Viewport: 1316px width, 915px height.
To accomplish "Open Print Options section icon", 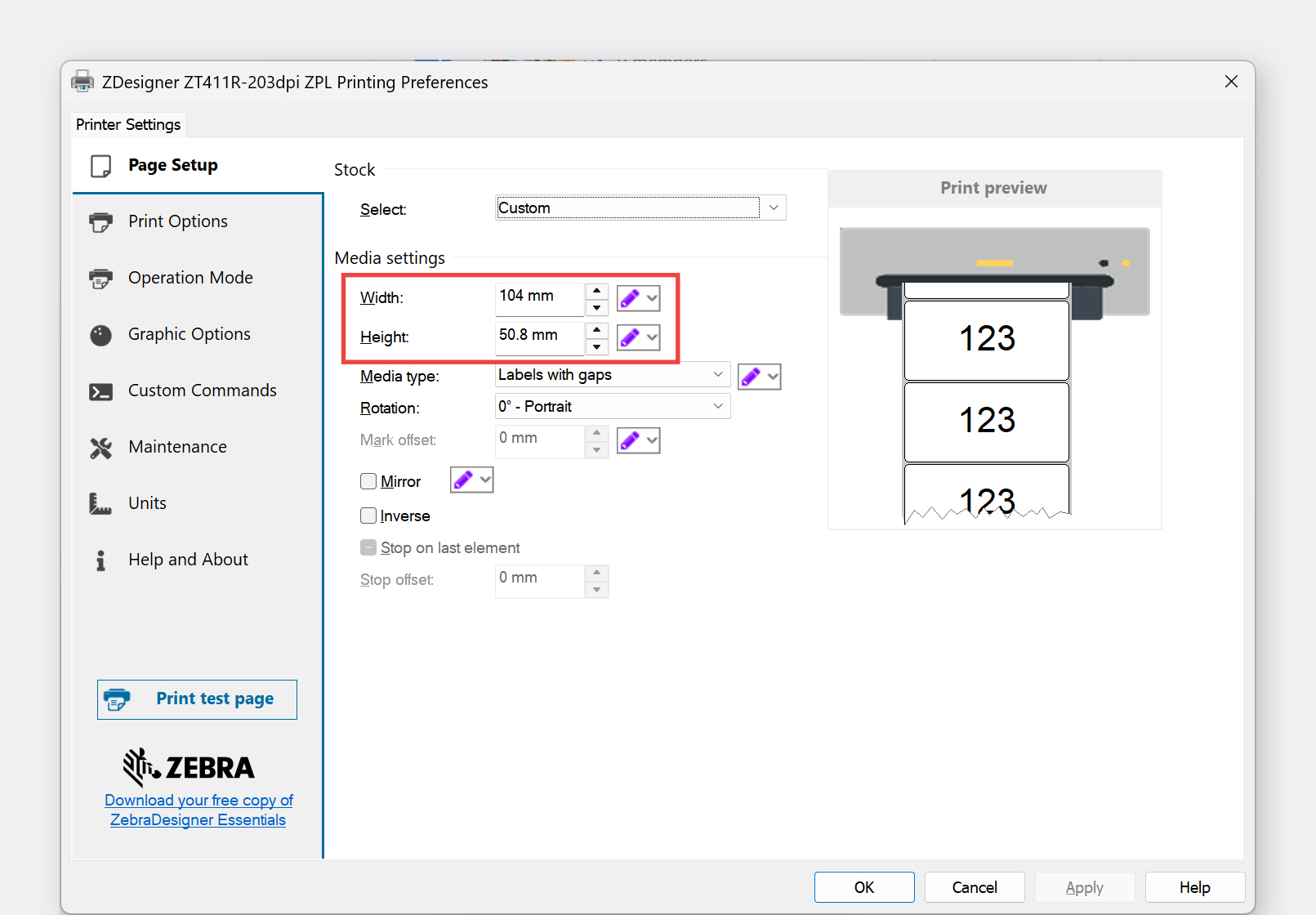I will 100,222.
